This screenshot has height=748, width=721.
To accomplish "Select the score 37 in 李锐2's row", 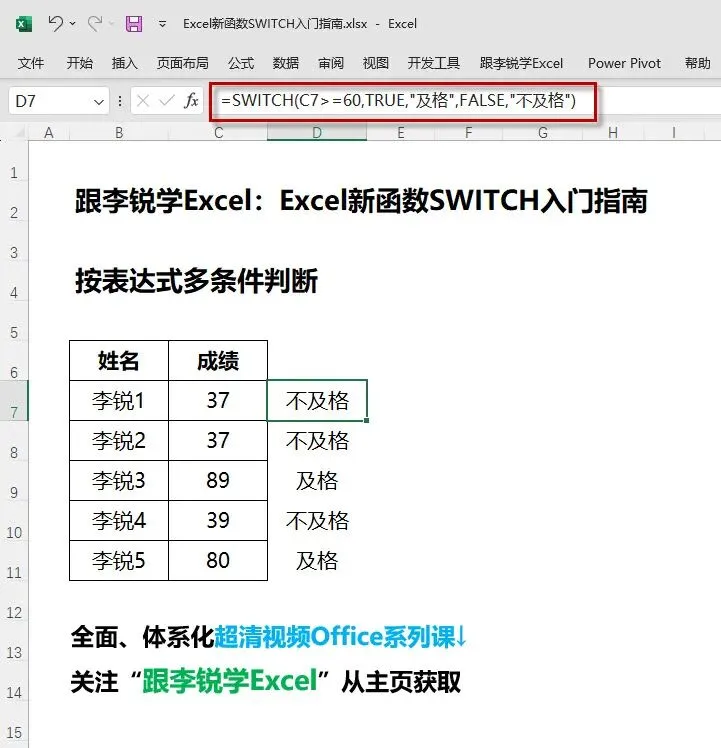I will tap(218, 441).
